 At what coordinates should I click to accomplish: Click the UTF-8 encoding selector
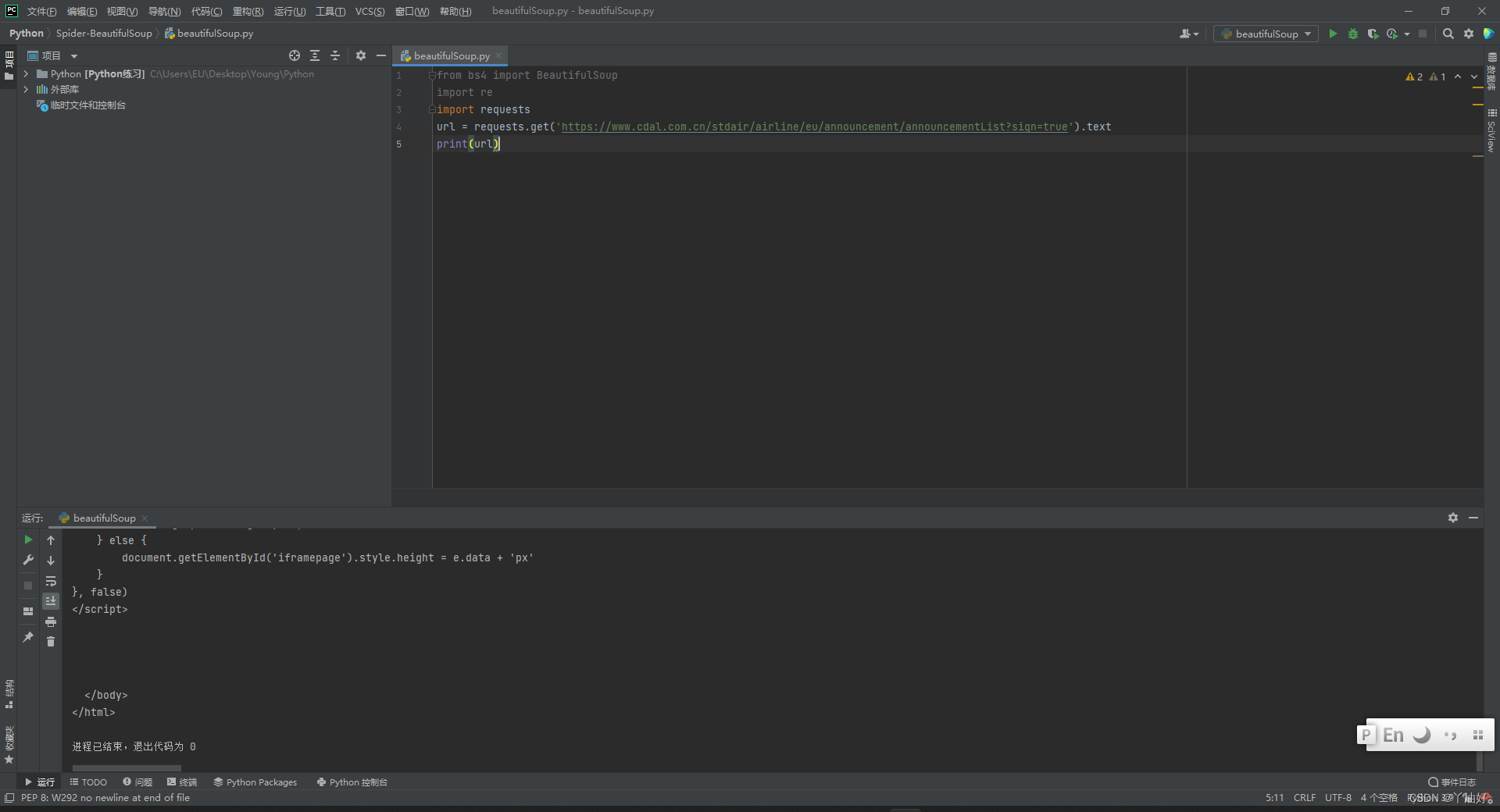[1338, 797]
